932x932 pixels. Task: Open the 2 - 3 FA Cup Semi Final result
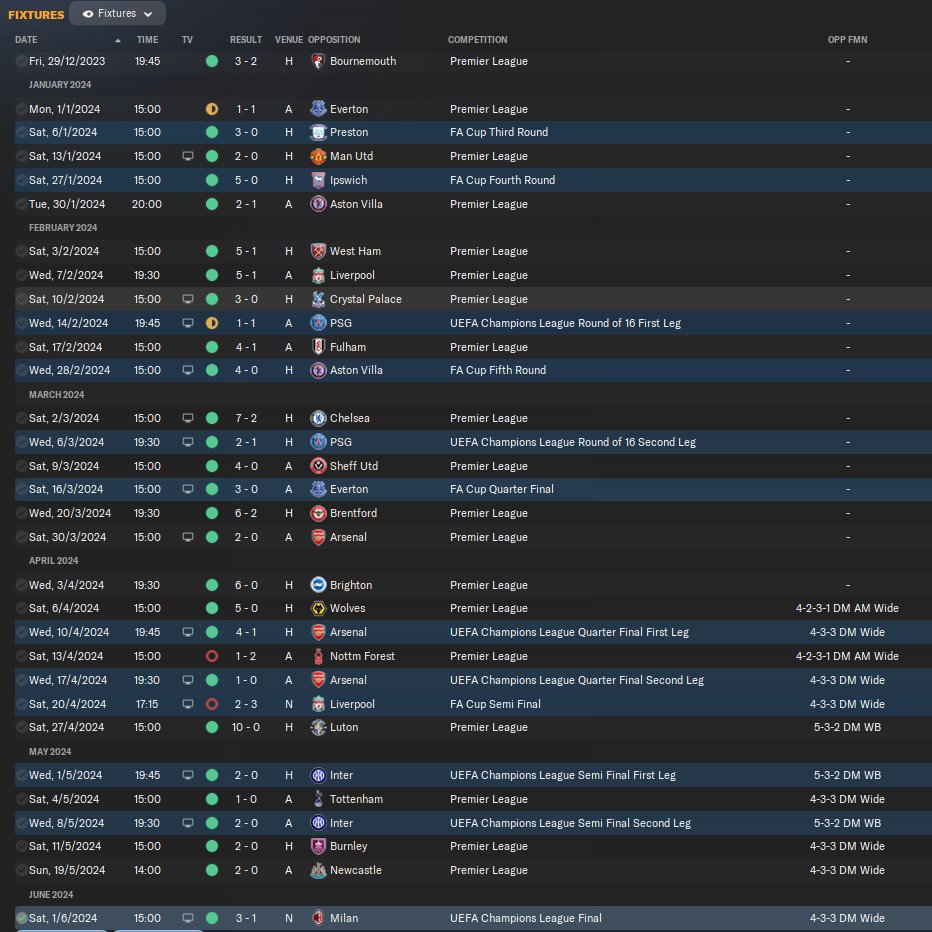click(x=246, y=704)
